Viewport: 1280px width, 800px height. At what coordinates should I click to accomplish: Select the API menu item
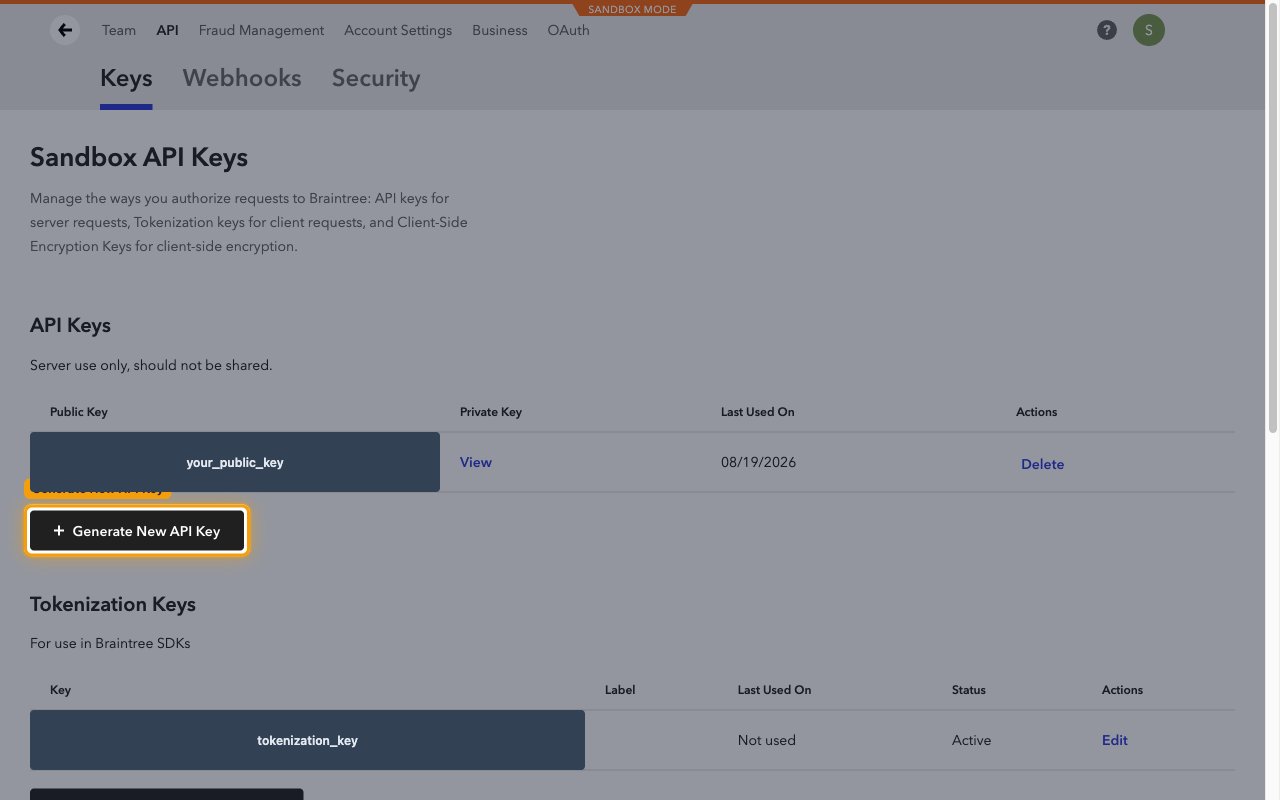[167, 30]
